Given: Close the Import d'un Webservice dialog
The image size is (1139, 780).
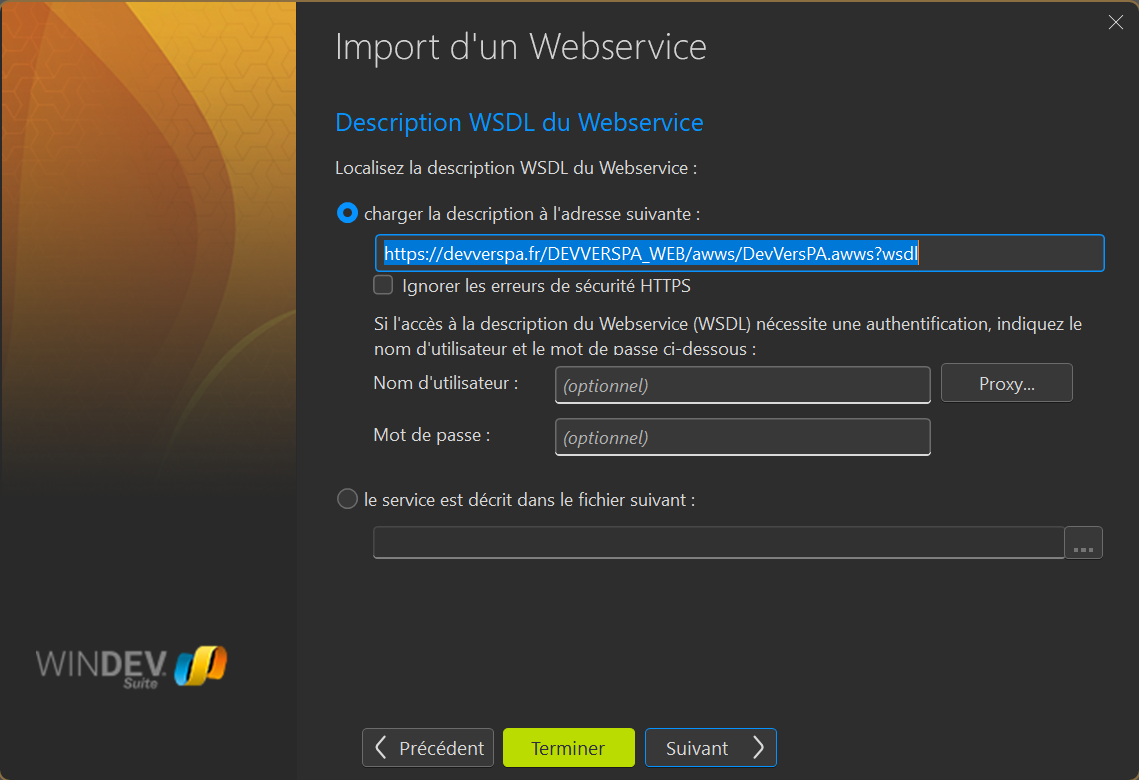Looking at the screenshot, I should [x=1116, y=23].
